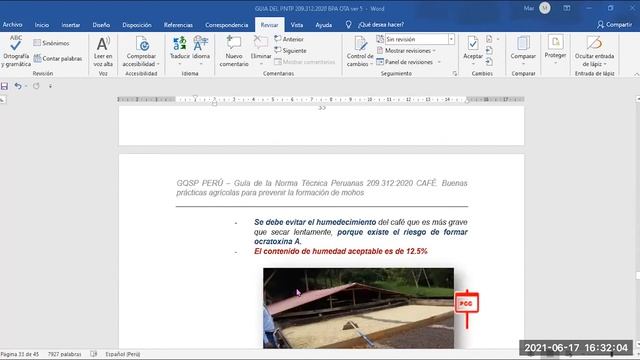Save the document with the disk icon

(4, 86)
